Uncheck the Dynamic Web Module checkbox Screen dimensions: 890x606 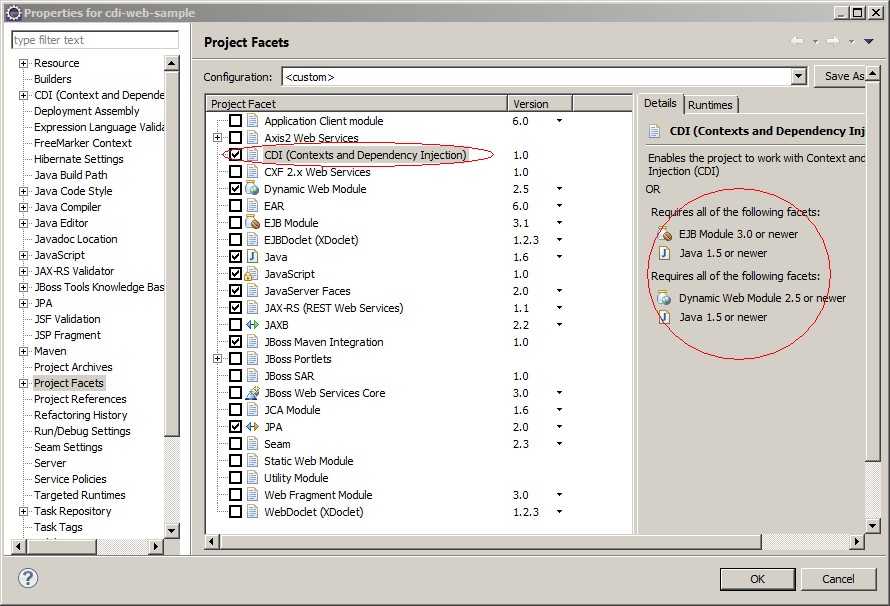click(x=236, y=189)
